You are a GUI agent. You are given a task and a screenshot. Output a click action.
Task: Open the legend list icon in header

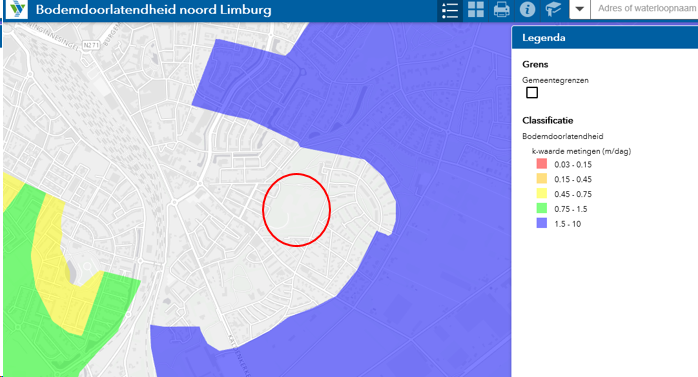tap(450, 10)
